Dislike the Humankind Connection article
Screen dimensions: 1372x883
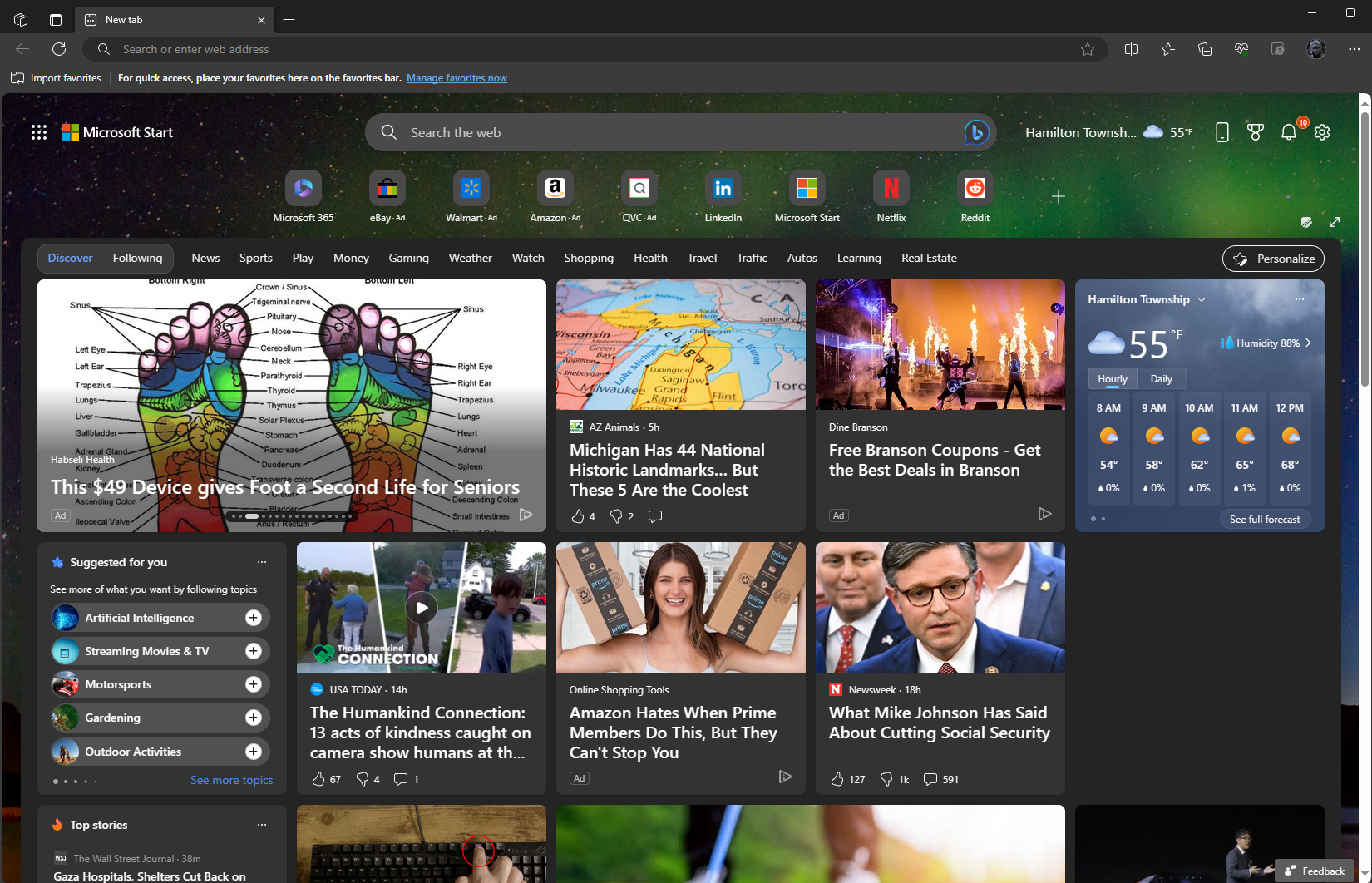coord(362,779)
